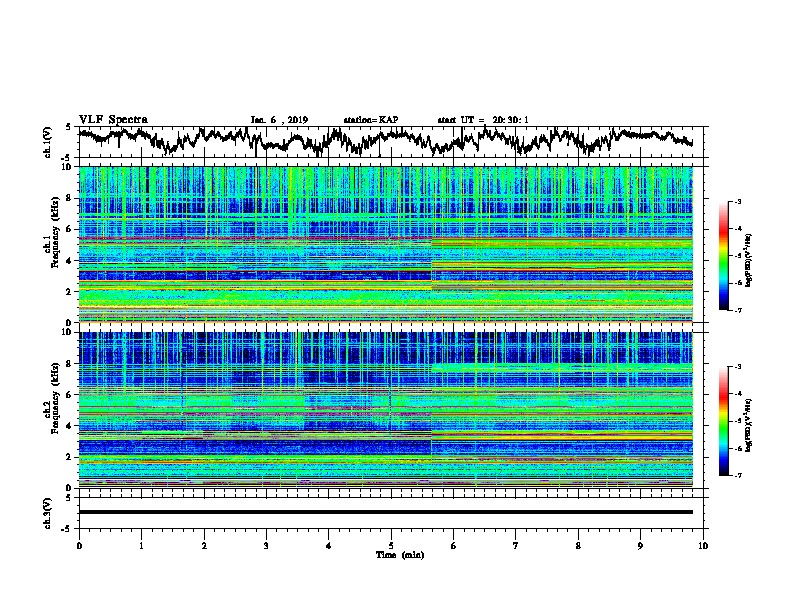Click the "10" kHz tick of ch.1 spectrogram

(x=68, y=167)
